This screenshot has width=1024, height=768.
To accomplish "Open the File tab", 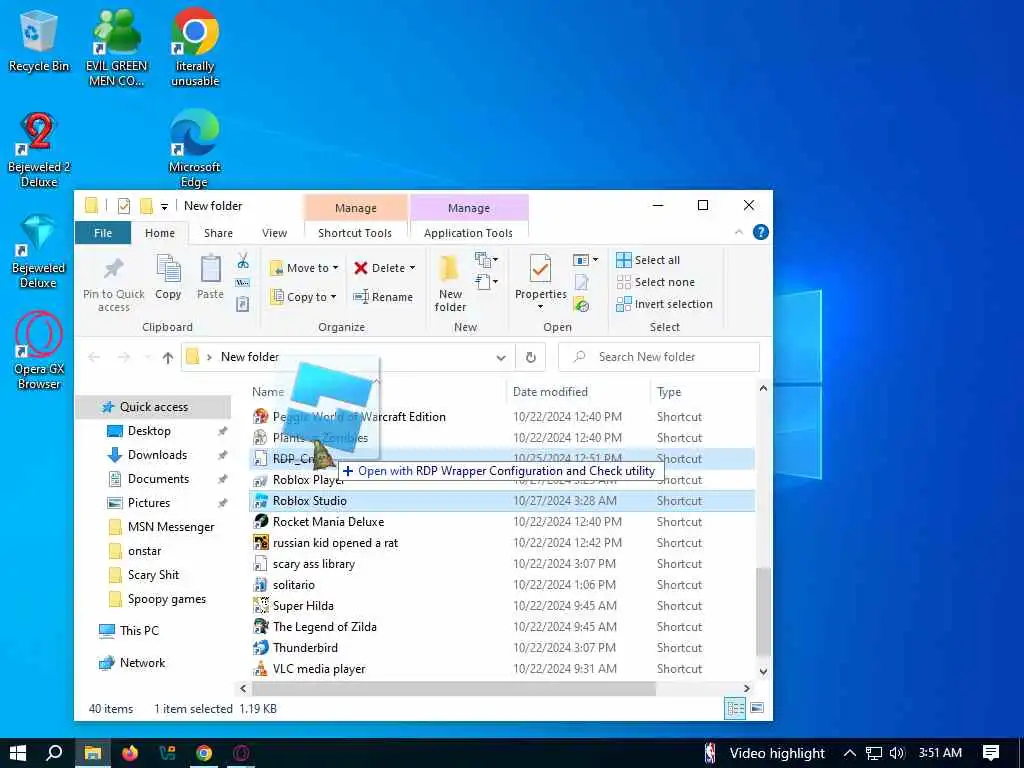I will [103, 233].
